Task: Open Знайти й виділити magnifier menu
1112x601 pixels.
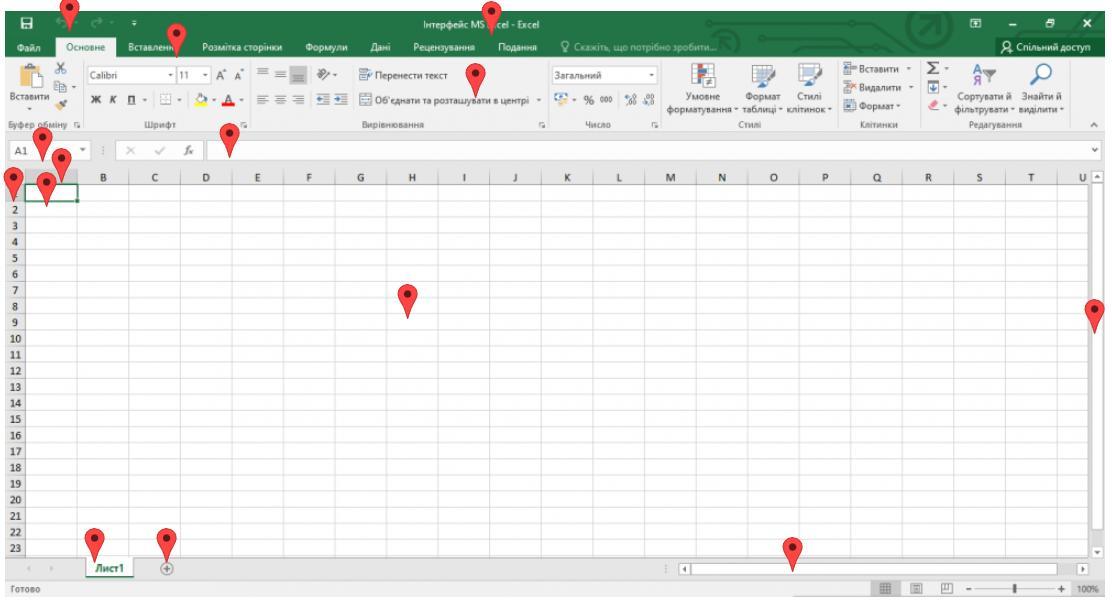Action: pos(1041,89)
